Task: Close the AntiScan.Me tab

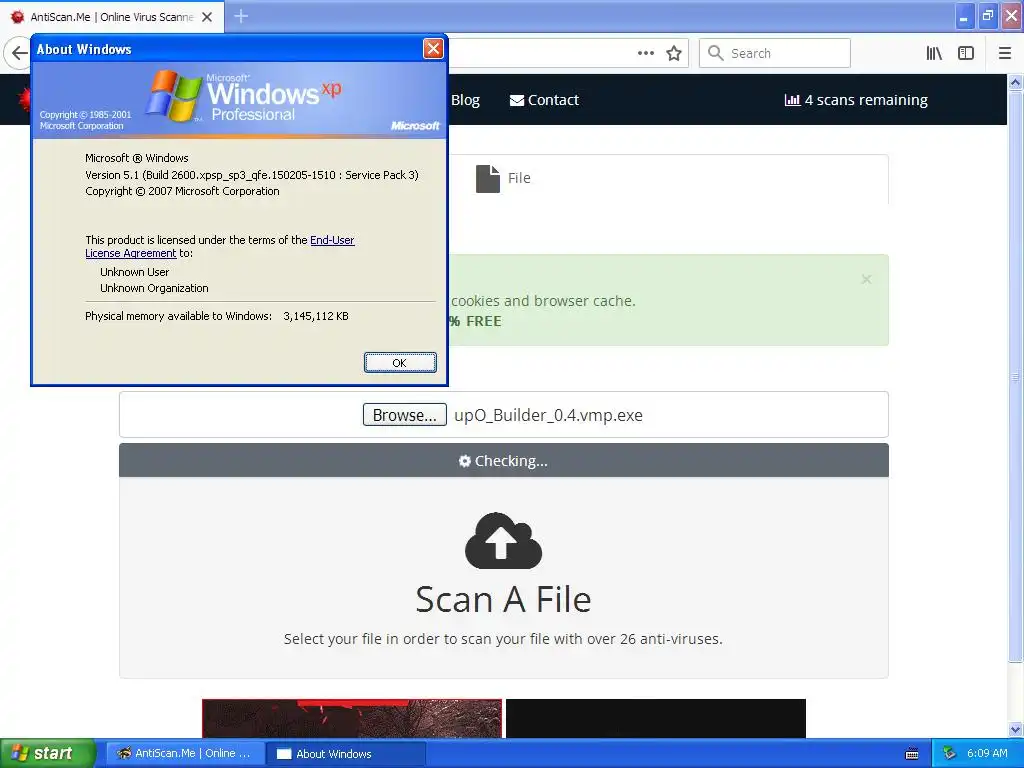Action: [x=207, y=17]
